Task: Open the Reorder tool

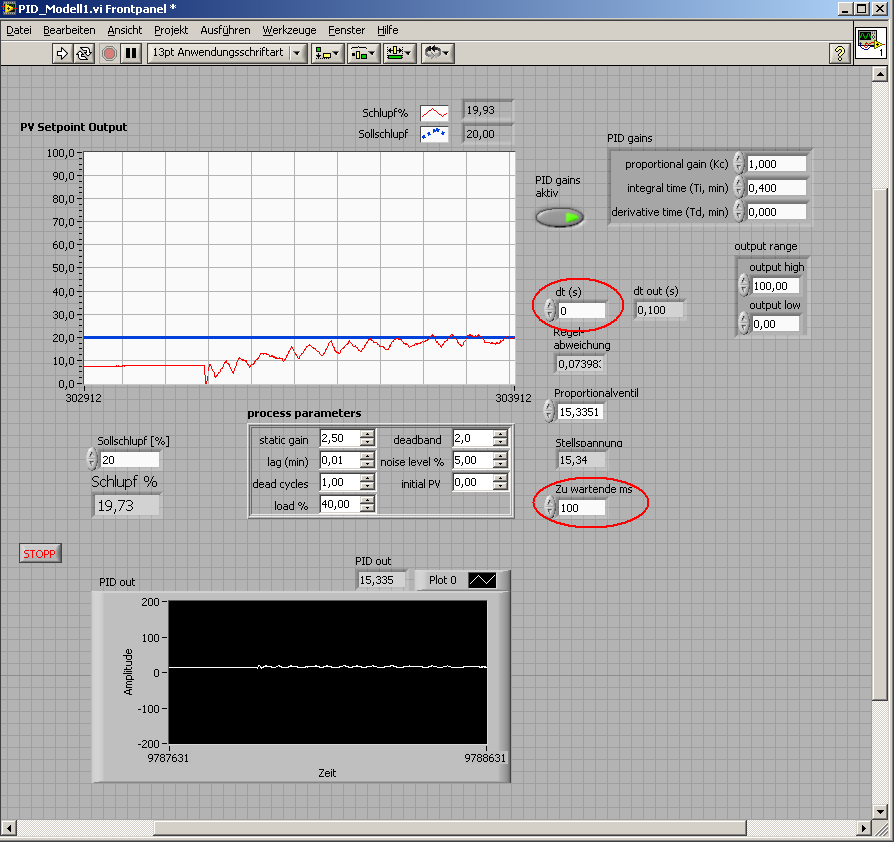Action: click(x=437, y=53)
